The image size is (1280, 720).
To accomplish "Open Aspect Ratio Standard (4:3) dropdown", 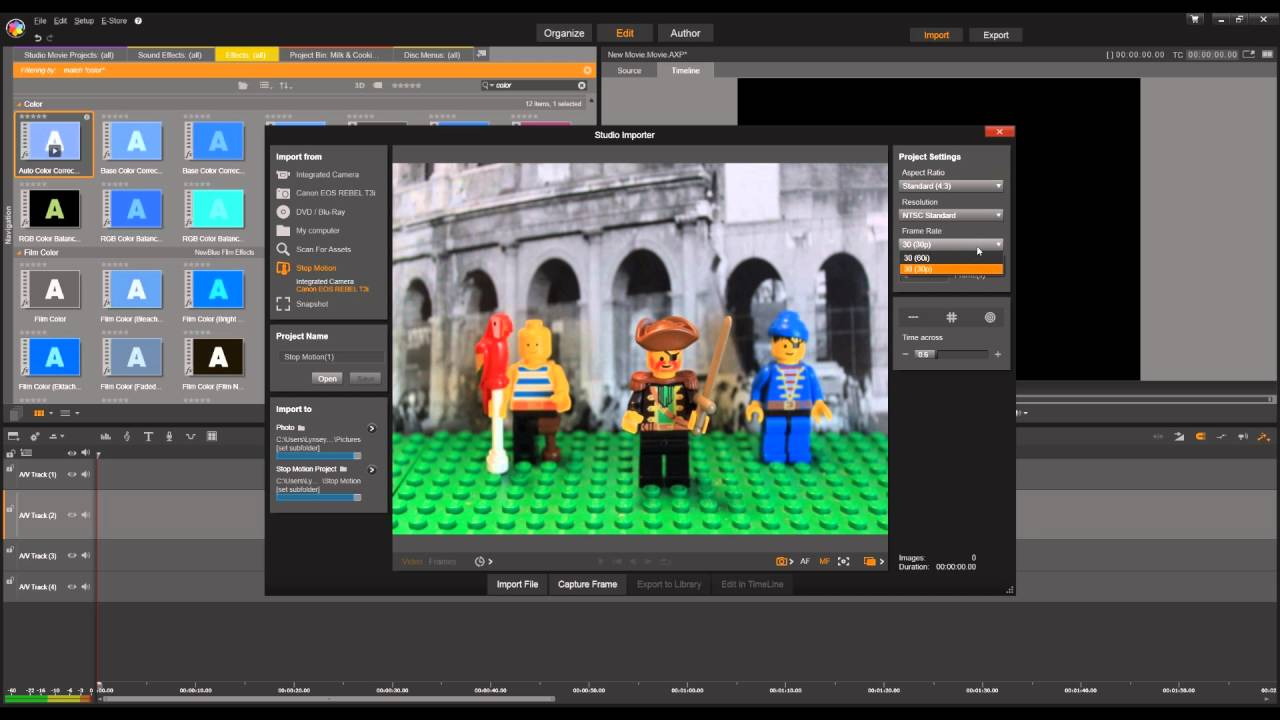I will point(951,186).
